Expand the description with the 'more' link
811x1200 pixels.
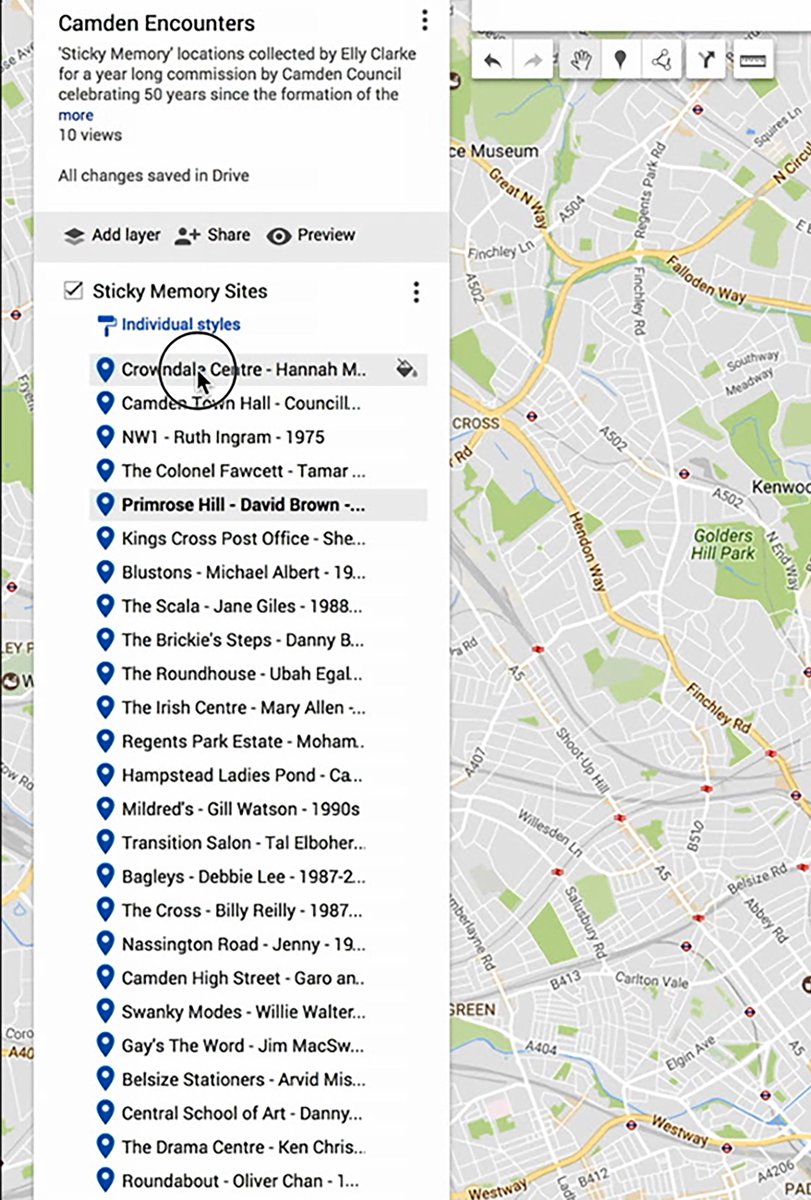coord(76,115)
